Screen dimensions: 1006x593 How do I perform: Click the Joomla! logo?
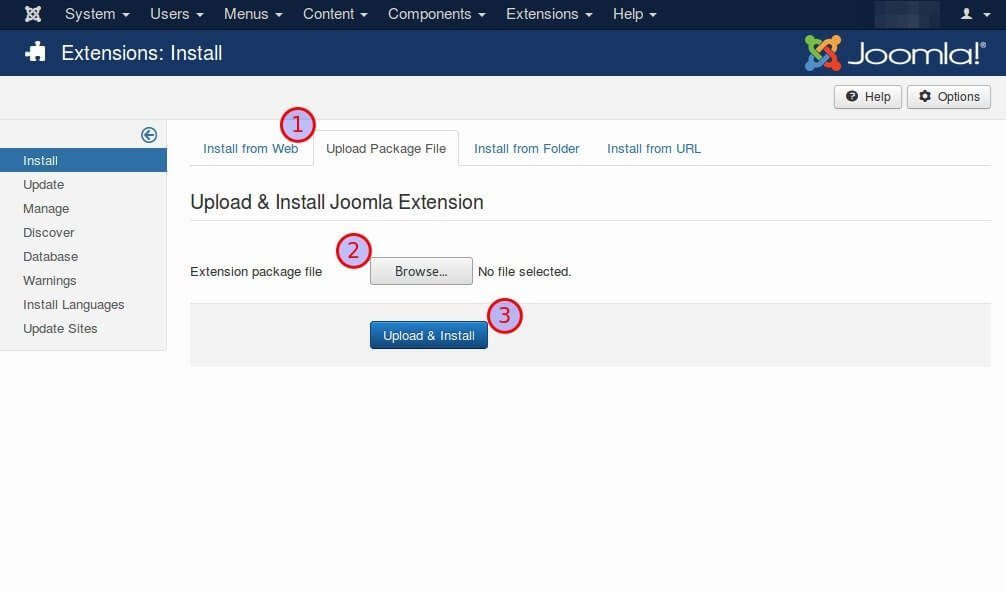click(895, 53)
